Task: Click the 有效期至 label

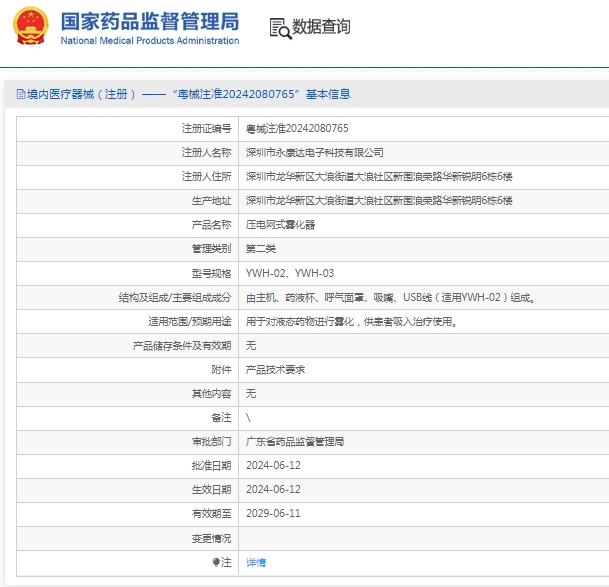Action: coord(211,514)
